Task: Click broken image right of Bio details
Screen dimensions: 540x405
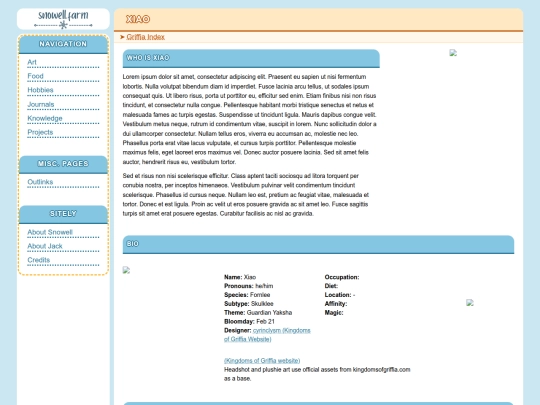Action: point(470,302)
